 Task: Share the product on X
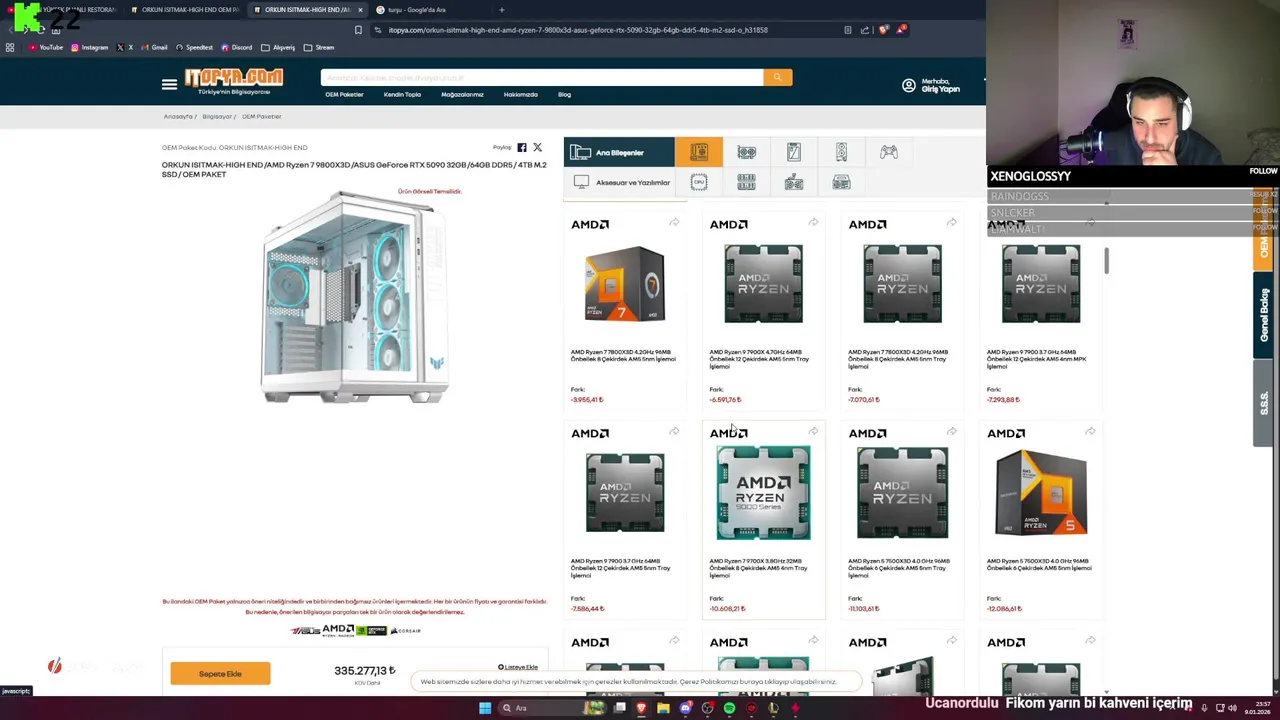tap(537, 148)
